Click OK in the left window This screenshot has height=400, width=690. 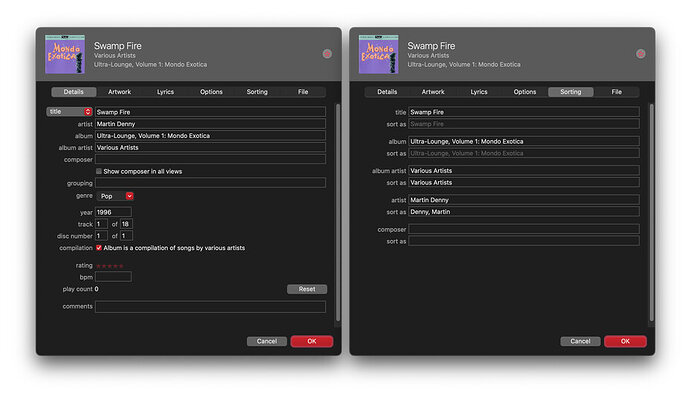[312, 341]
